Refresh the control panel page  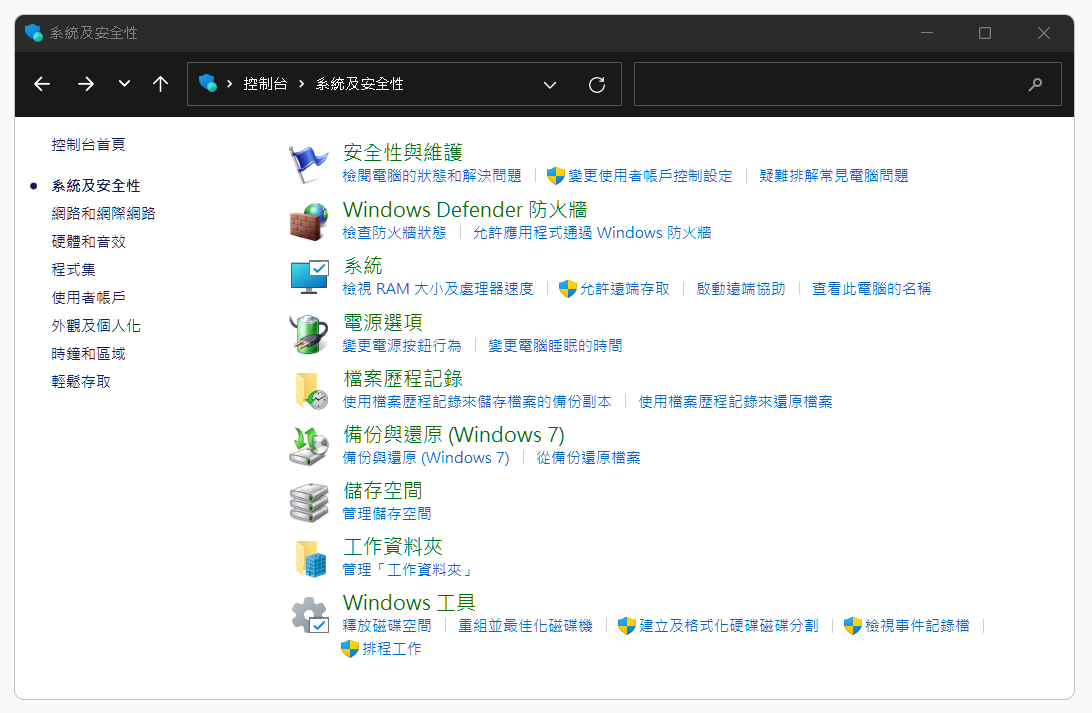[x=597, y=84]
